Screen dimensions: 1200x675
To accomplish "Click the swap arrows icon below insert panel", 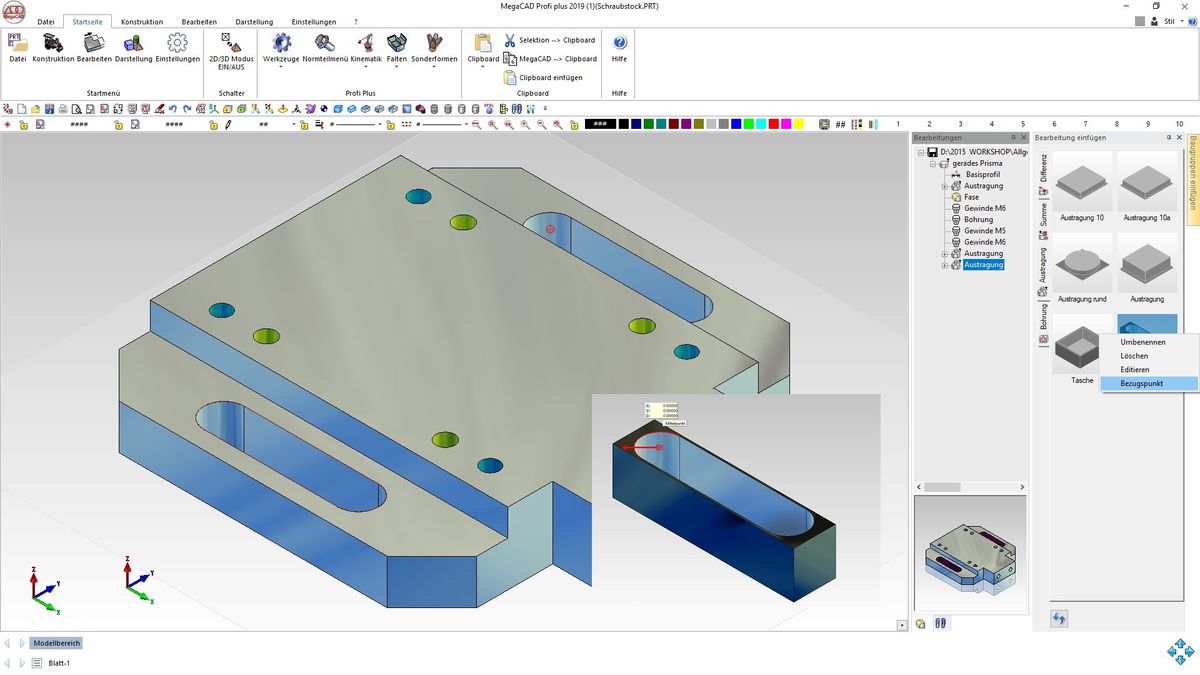I will coord(1059,619).
